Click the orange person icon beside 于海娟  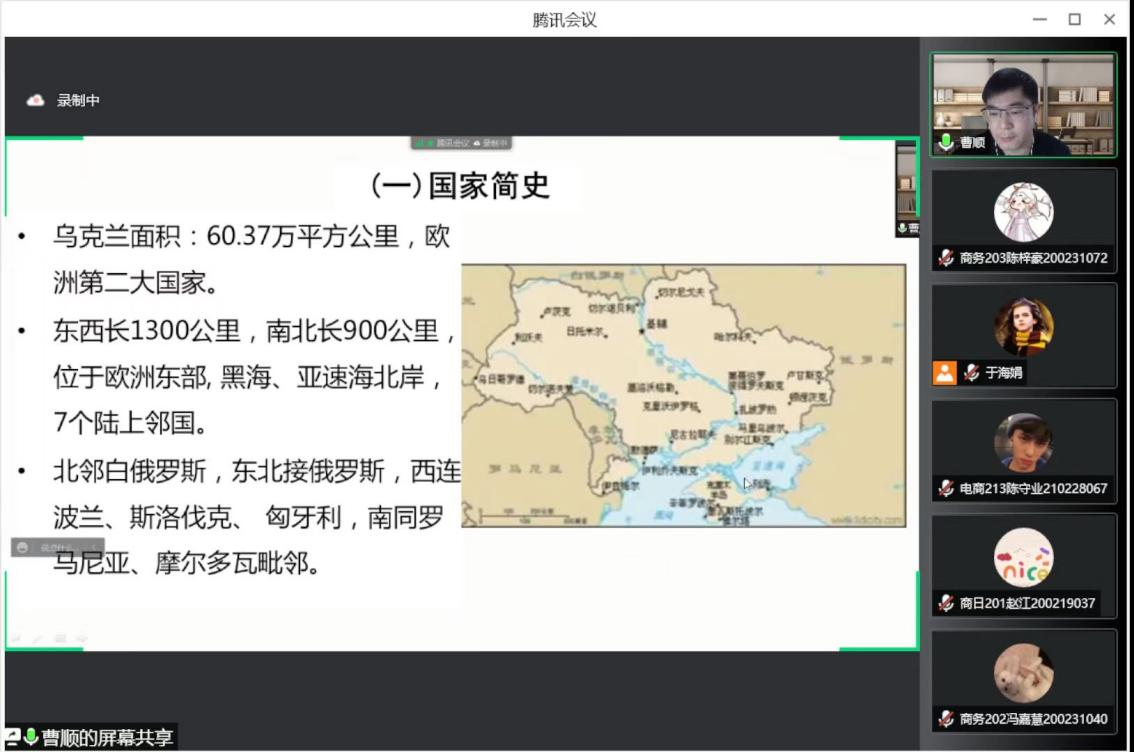(945, 372)
